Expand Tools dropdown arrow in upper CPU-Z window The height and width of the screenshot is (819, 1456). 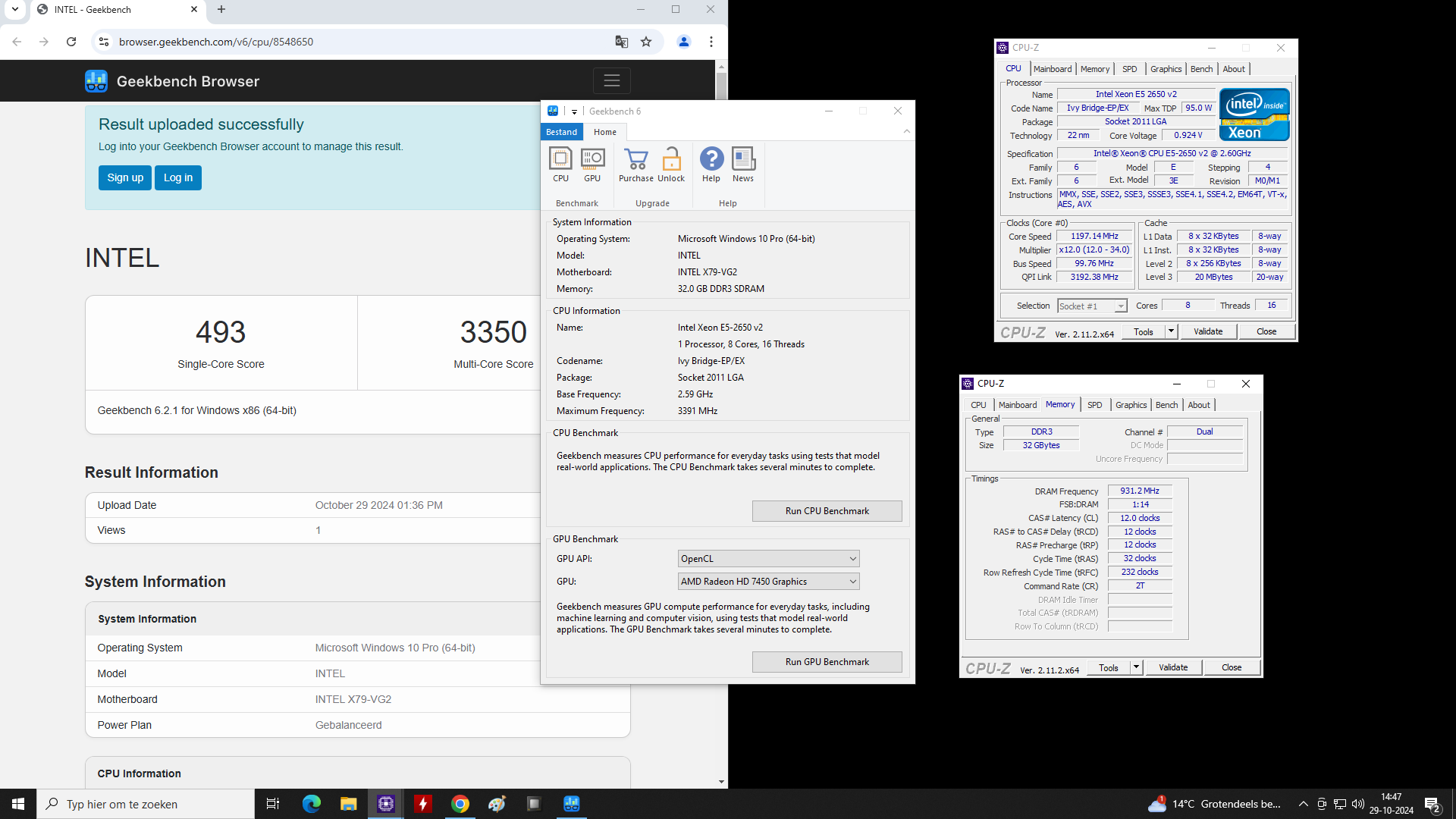pyautogui.click(x=1171, y=331)
